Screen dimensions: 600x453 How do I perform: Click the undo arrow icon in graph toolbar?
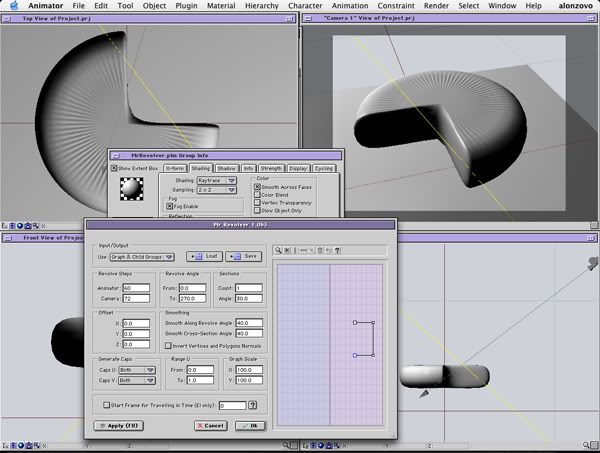pos(328,250)
